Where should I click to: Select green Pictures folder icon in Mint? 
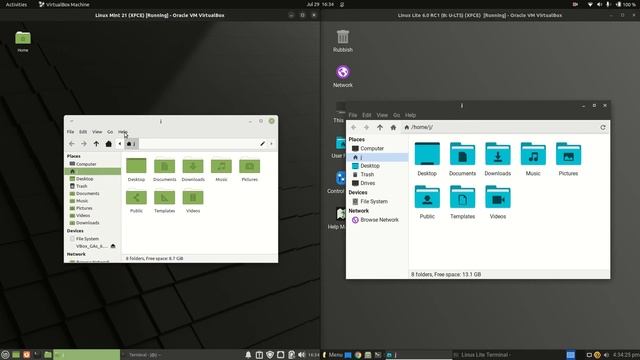tap(250, 166)
